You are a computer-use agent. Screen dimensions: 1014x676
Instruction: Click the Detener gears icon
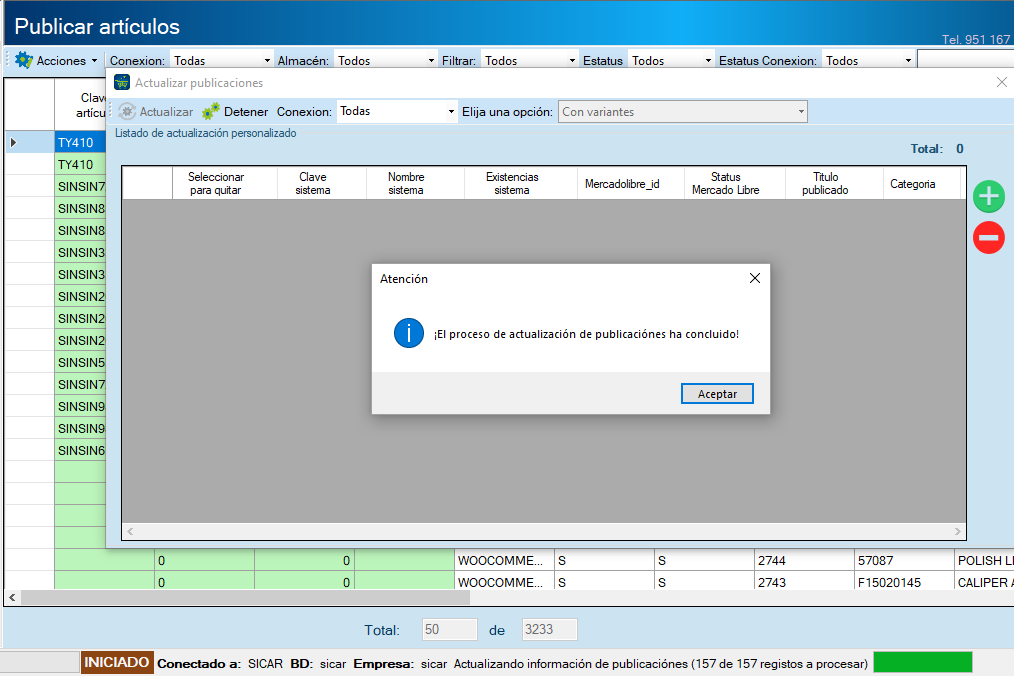click(x=211, y=111)
